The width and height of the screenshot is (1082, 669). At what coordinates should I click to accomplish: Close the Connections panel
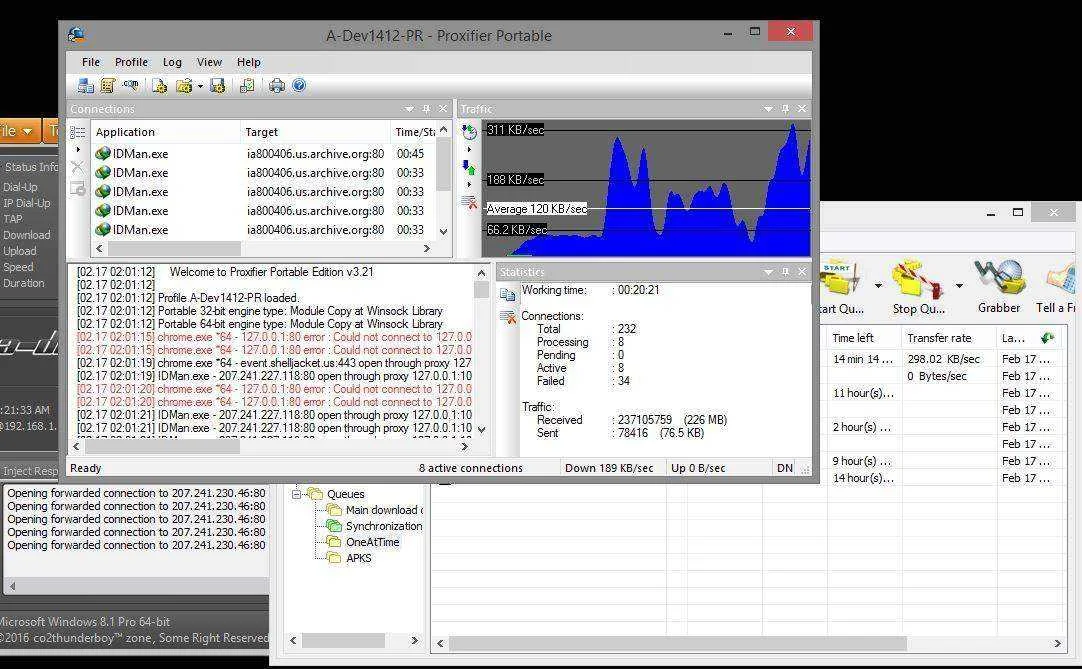pyautogui.click(x=443, y=109)
